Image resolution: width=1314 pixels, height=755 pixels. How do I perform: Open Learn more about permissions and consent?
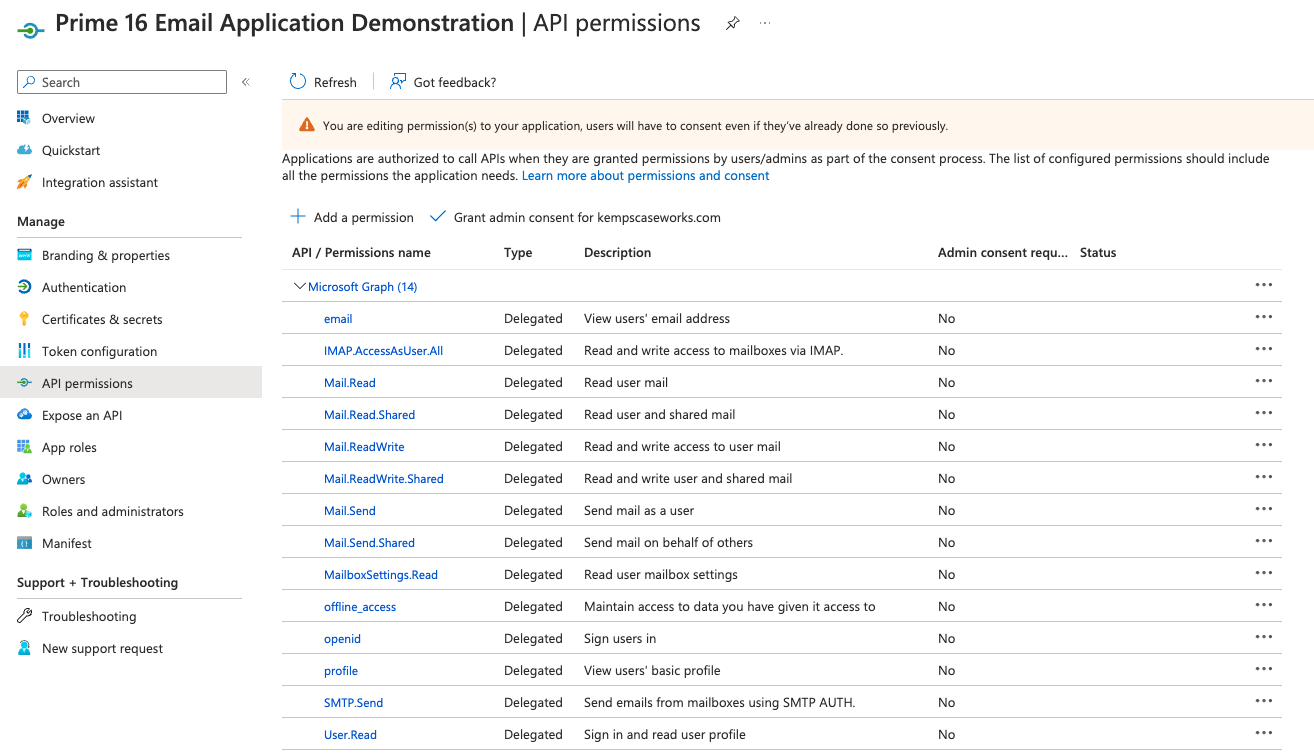pyautogui.click(x=645, y=175)
